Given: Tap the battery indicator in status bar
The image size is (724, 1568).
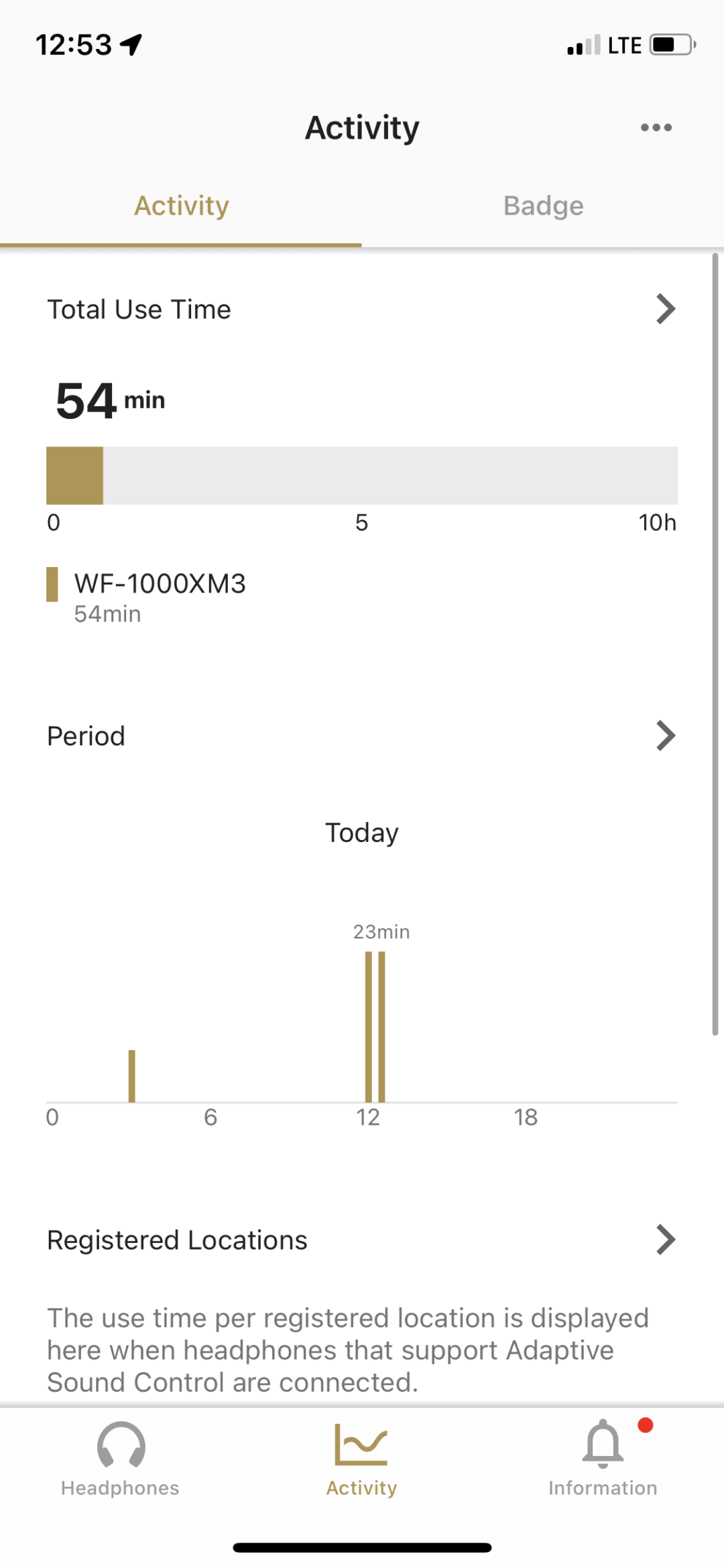Looking at the screenshot, I should [672, 45].
